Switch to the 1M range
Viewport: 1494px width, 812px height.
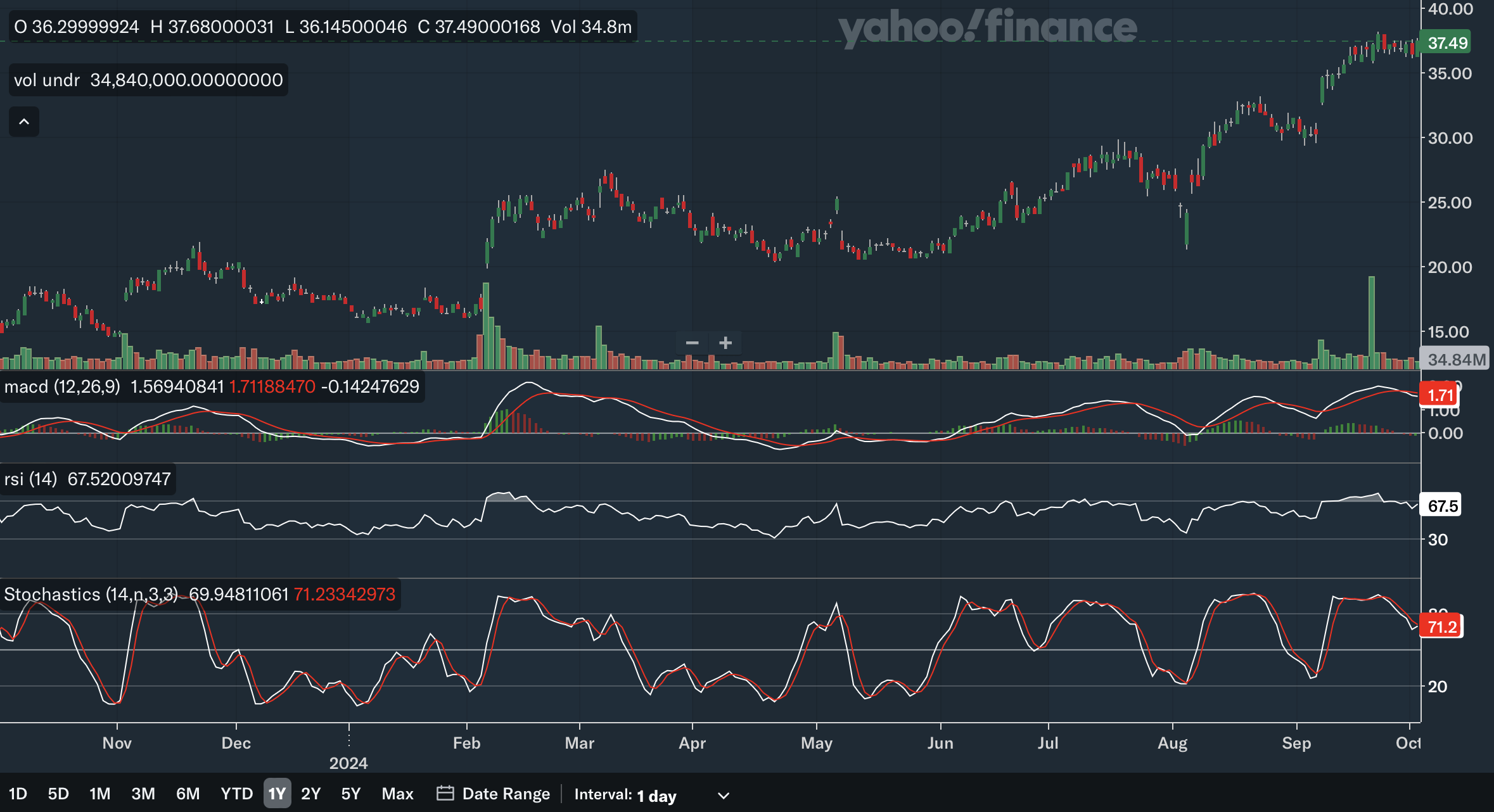(x=99, y=794)
